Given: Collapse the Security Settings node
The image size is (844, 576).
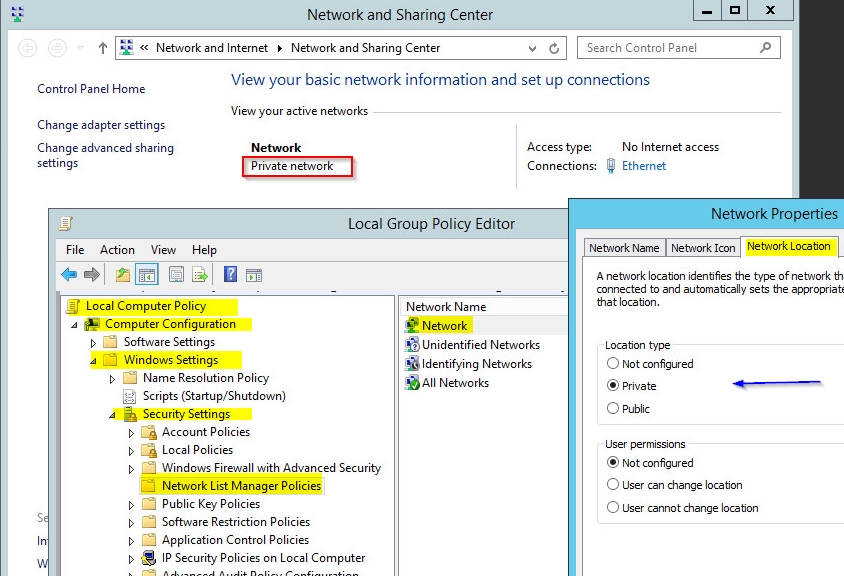Looking at the screenshot, I should point(112,415).
